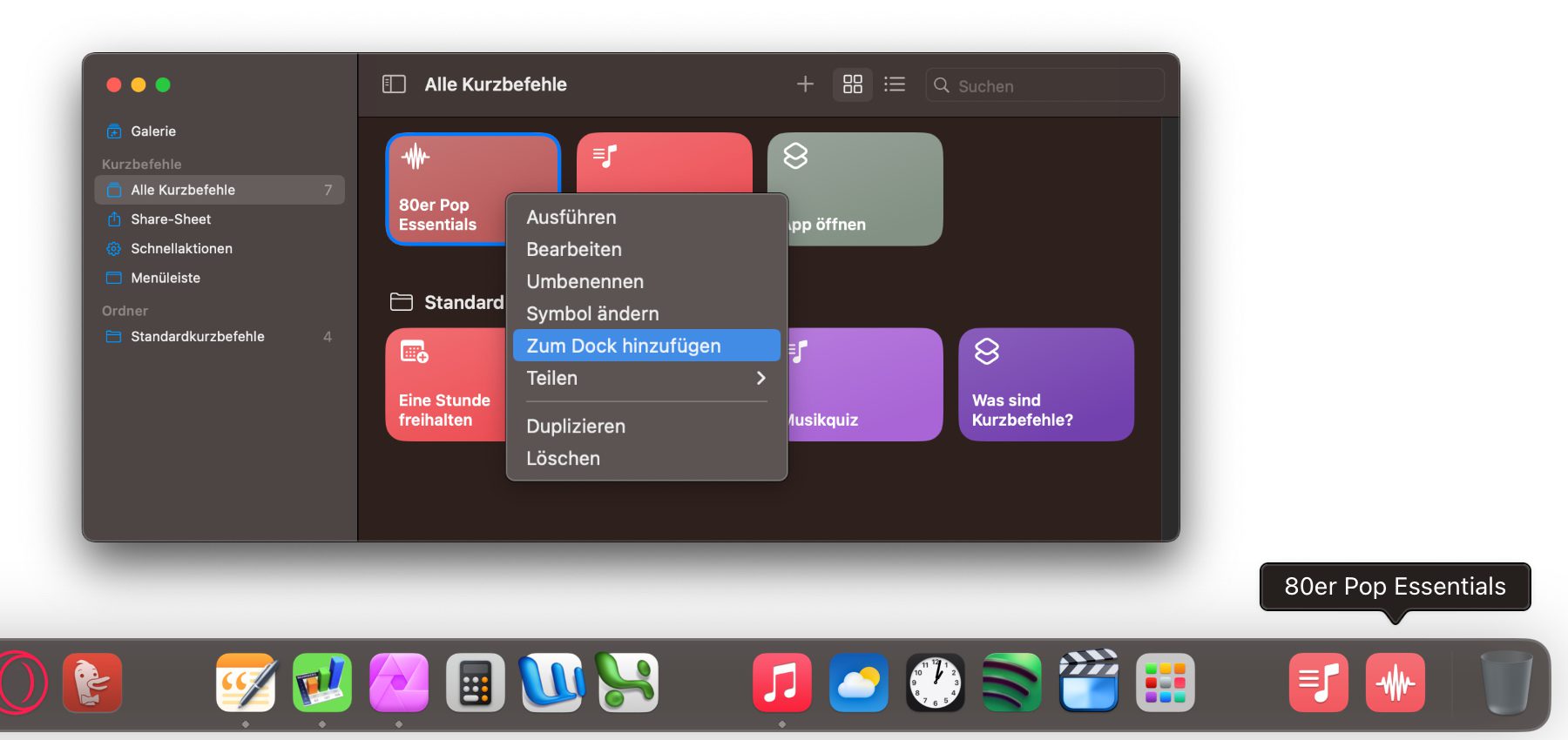Switch to grid view

point(853,84)
